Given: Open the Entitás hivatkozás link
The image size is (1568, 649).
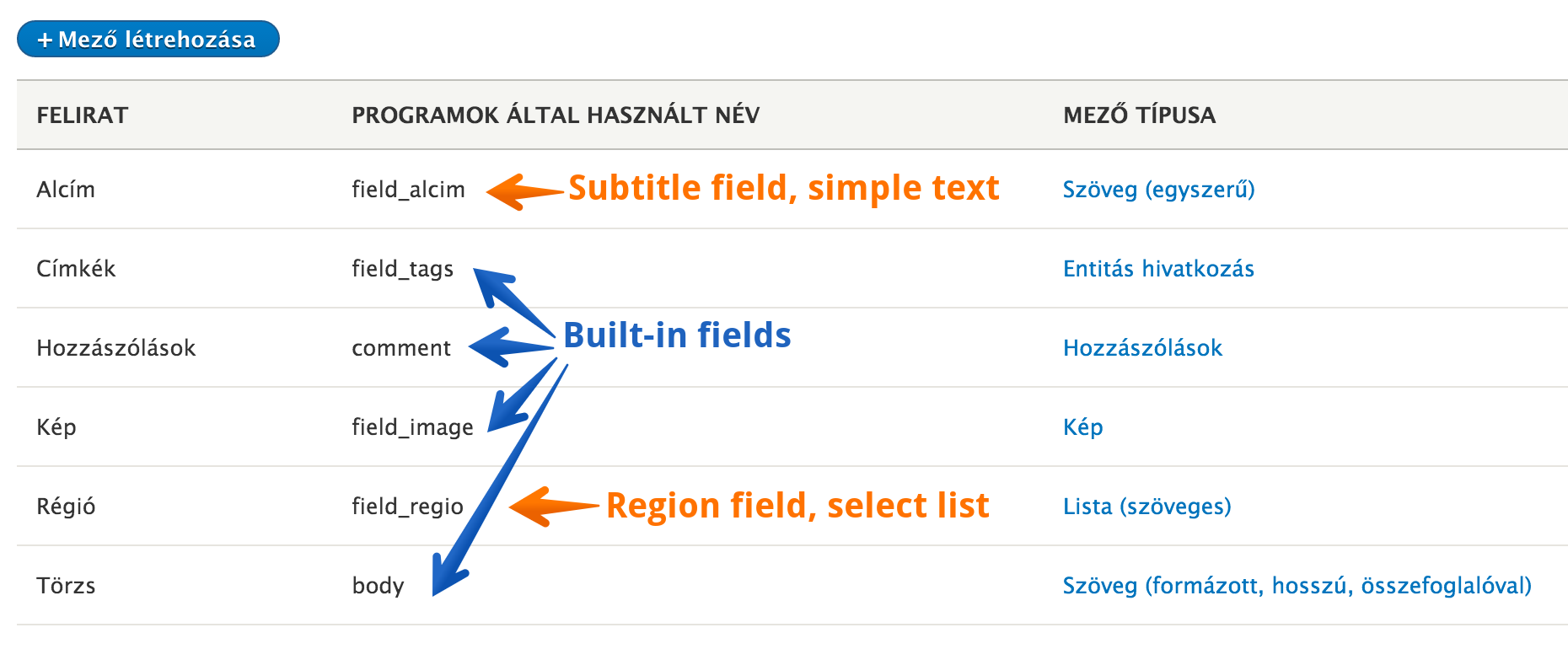Looking at the screenshot, I should click(1158, 269).
